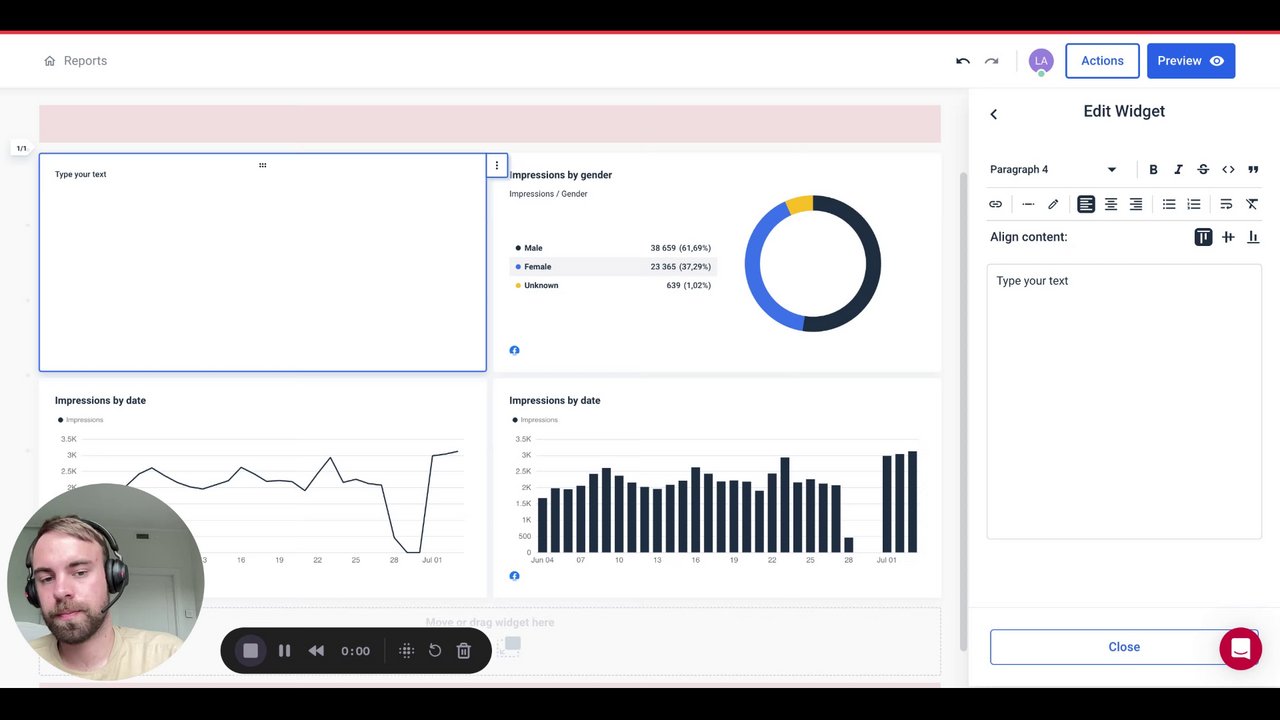Center-align the text
The image size is (1280, 720).
[x=1111, y=204]
